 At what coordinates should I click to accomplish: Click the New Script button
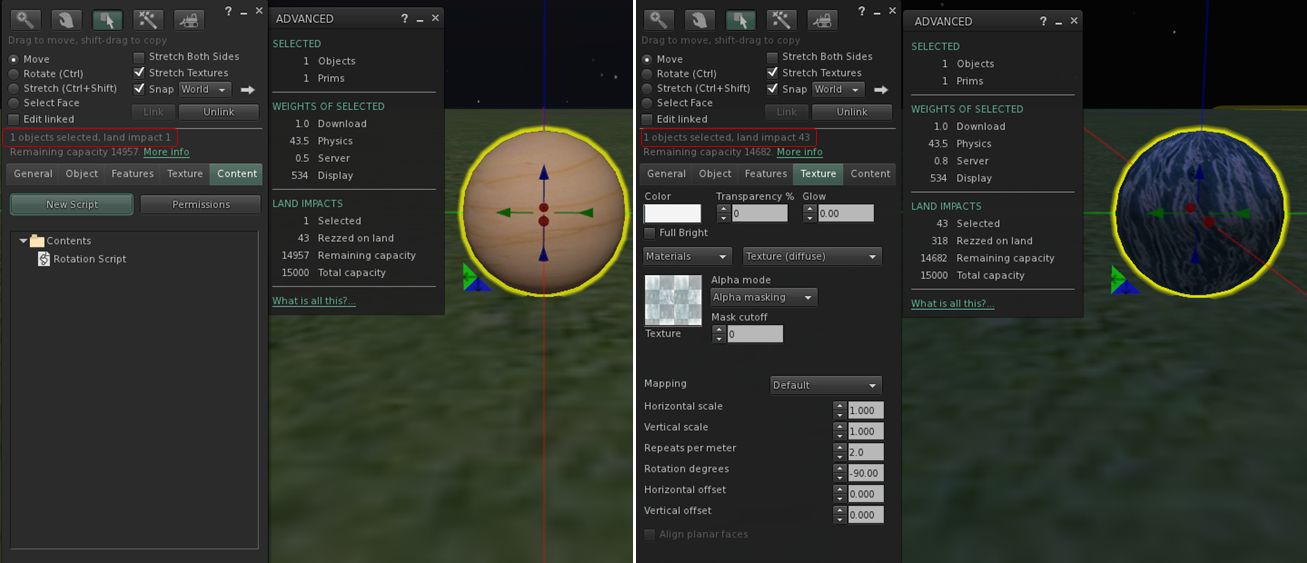(x=71, y=205)
